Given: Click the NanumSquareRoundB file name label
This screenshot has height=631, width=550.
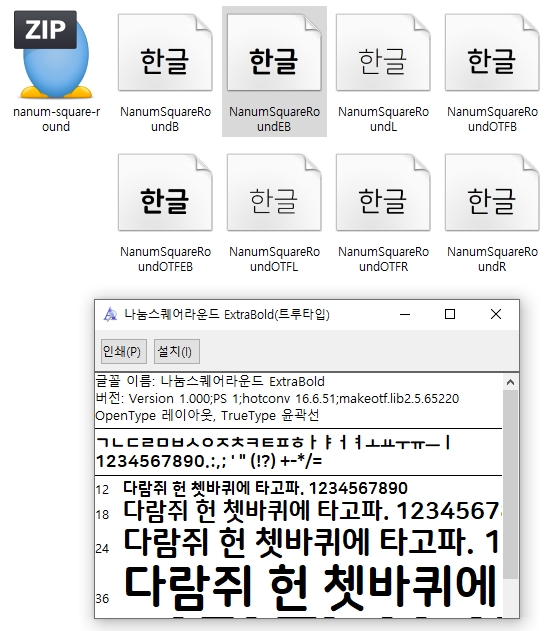Looking at the screenshot, I should coord(165,119).
